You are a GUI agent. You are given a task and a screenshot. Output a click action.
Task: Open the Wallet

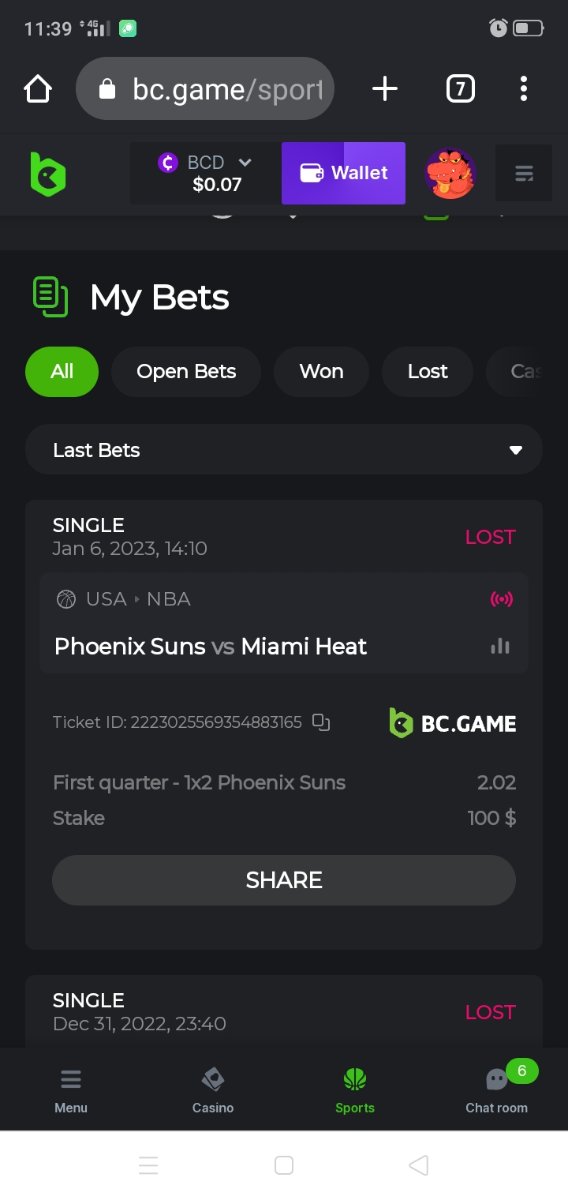344,173
